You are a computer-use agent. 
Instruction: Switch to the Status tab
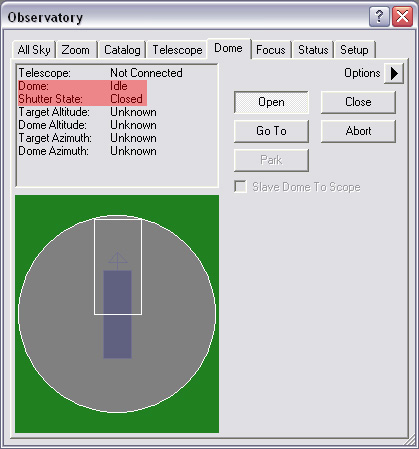click(313, 50)
